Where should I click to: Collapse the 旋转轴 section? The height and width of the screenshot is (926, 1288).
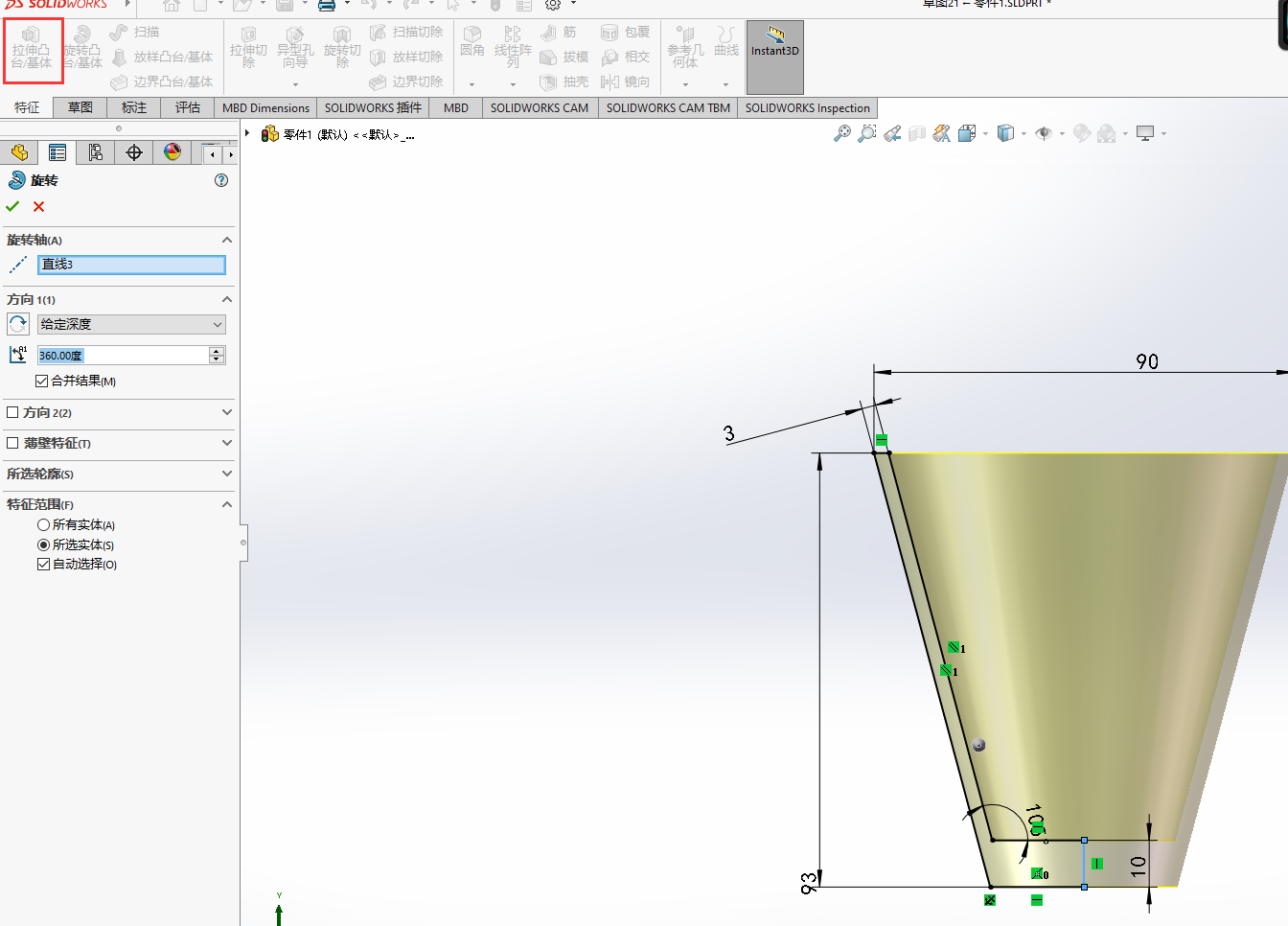227,240
